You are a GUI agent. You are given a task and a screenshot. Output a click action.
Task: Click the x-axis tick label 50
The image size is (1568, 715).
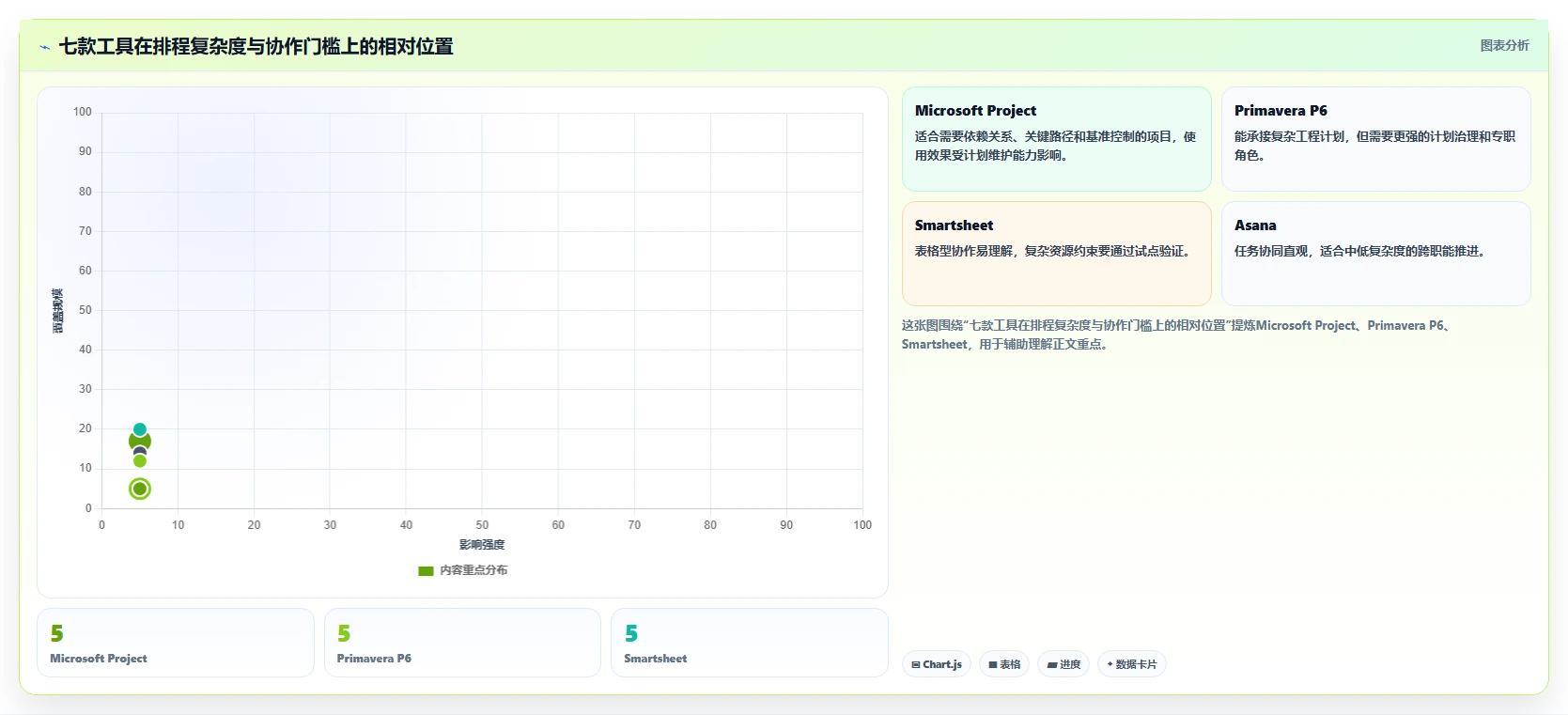tap(482, 525)
